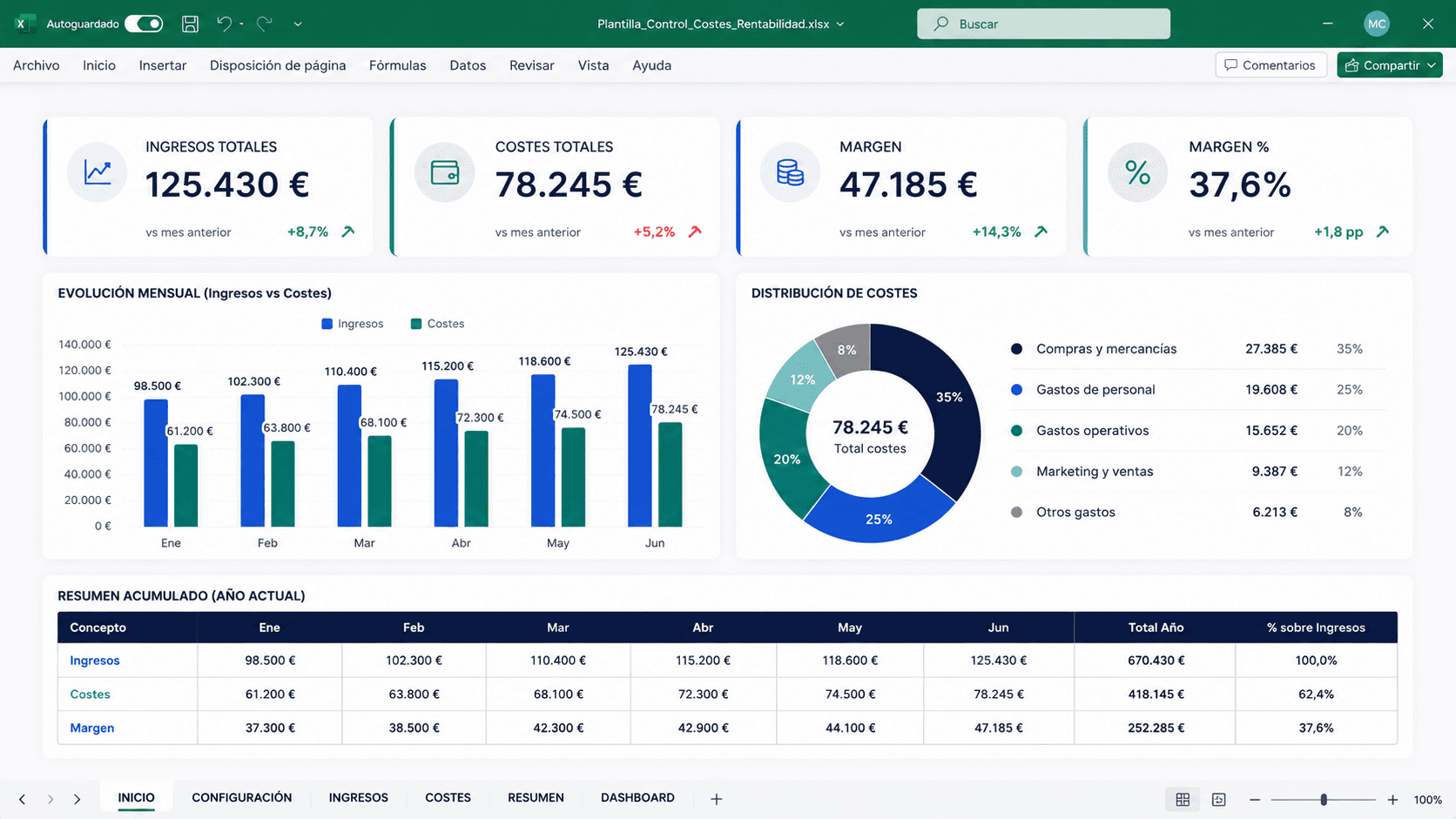
Task: Open the MC account avatar
Action: click(1377, 23)
